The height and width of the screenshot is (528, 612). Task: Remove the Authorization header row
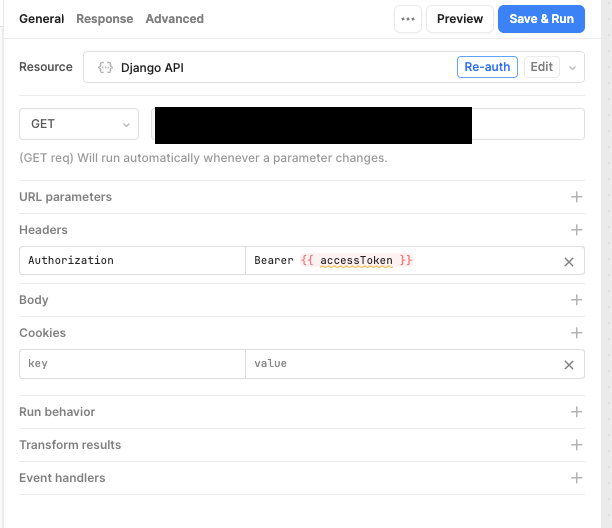[x=569, y=261]
